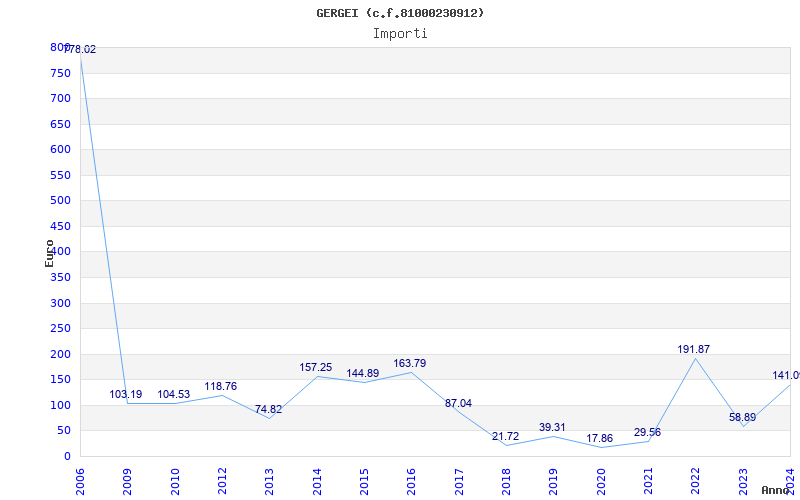
Task: Click the y-axis value 50
Action: coord(63,431)
